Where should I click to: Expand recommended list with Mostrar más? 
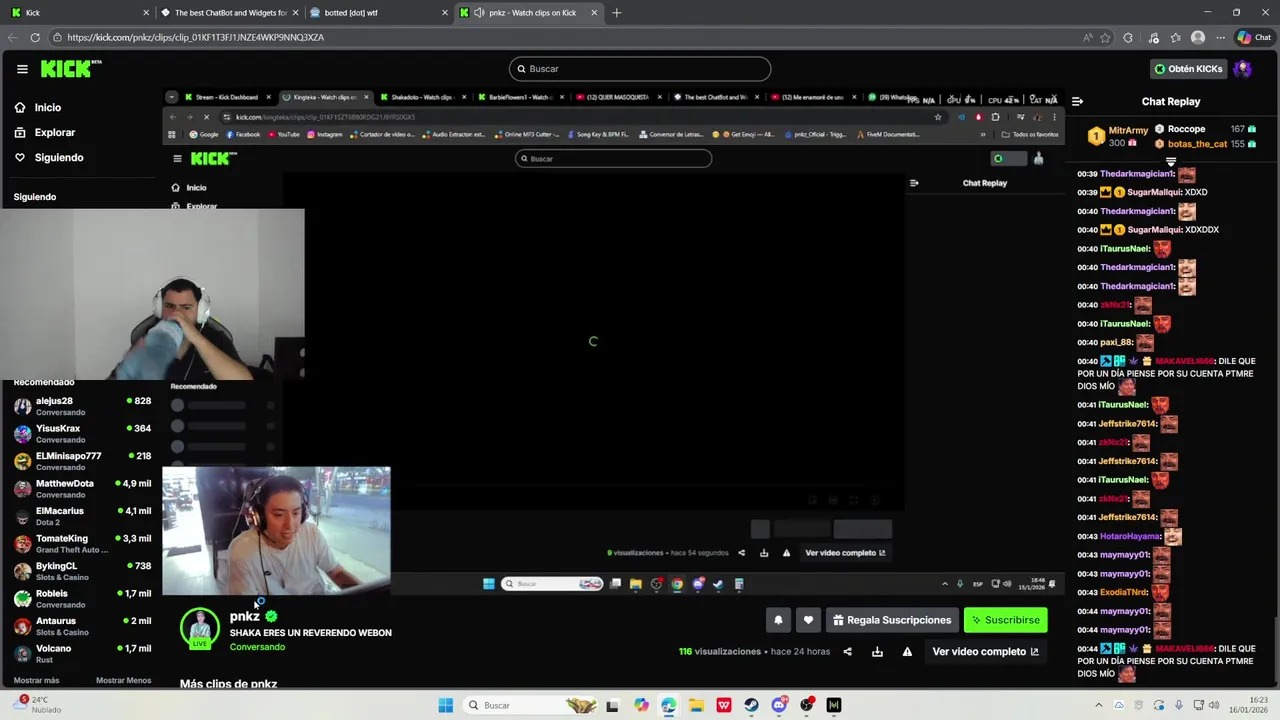(x=36, y=680)
